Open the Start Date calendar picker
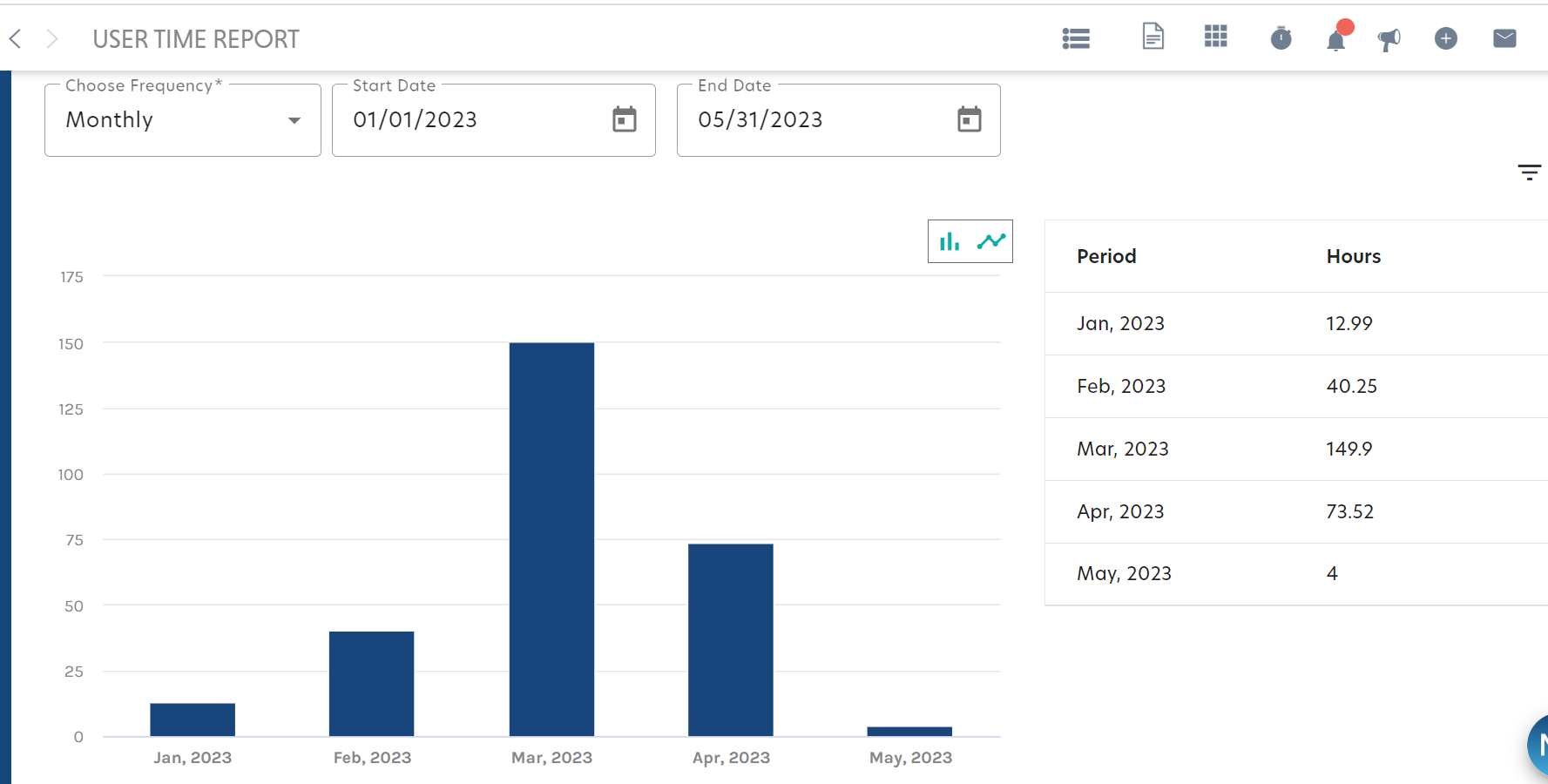This screenshot has width=1548, height=784. coord(625,119)
